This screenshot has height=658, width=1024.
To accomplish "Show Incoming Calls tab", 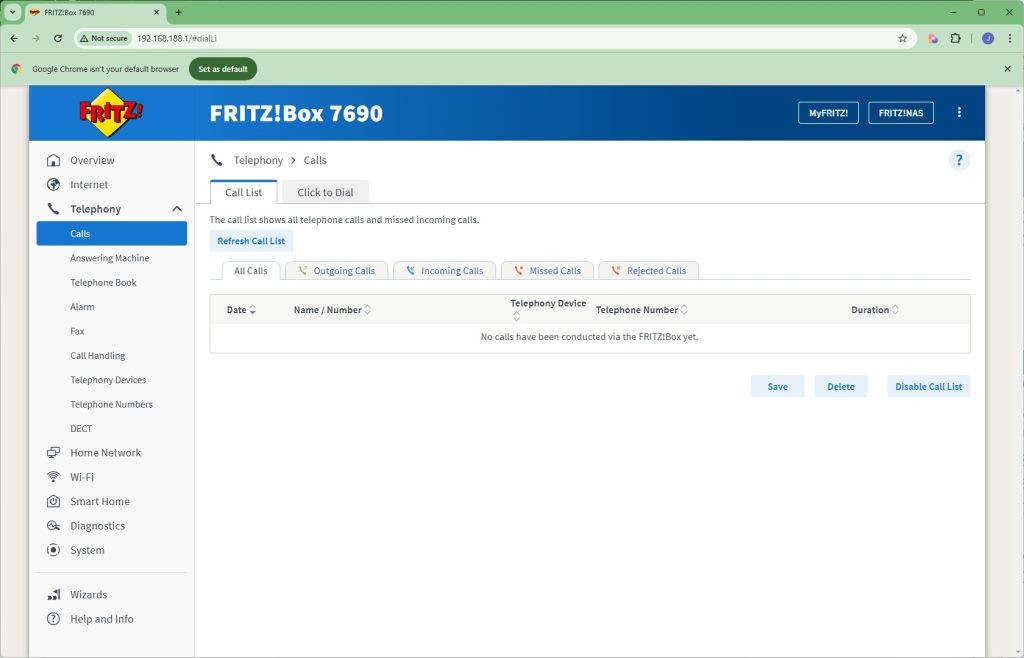I will point(445,271).
